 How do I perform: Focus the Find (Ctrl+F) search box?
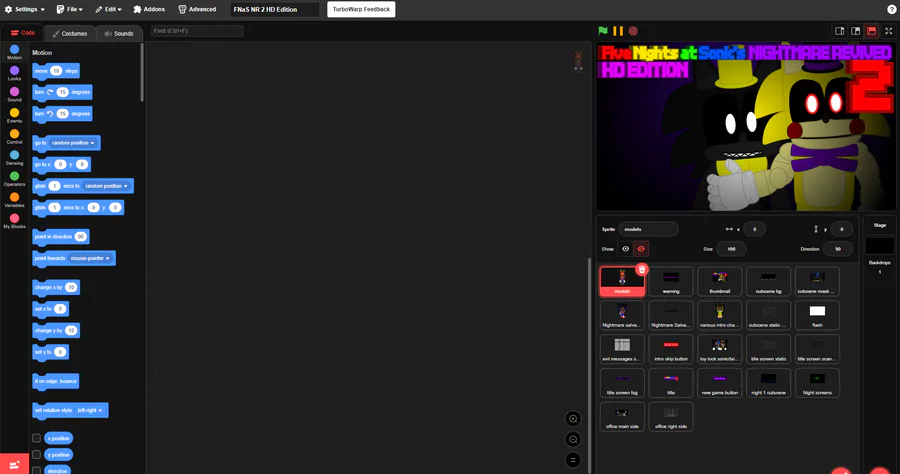click(x=197, y=31)
